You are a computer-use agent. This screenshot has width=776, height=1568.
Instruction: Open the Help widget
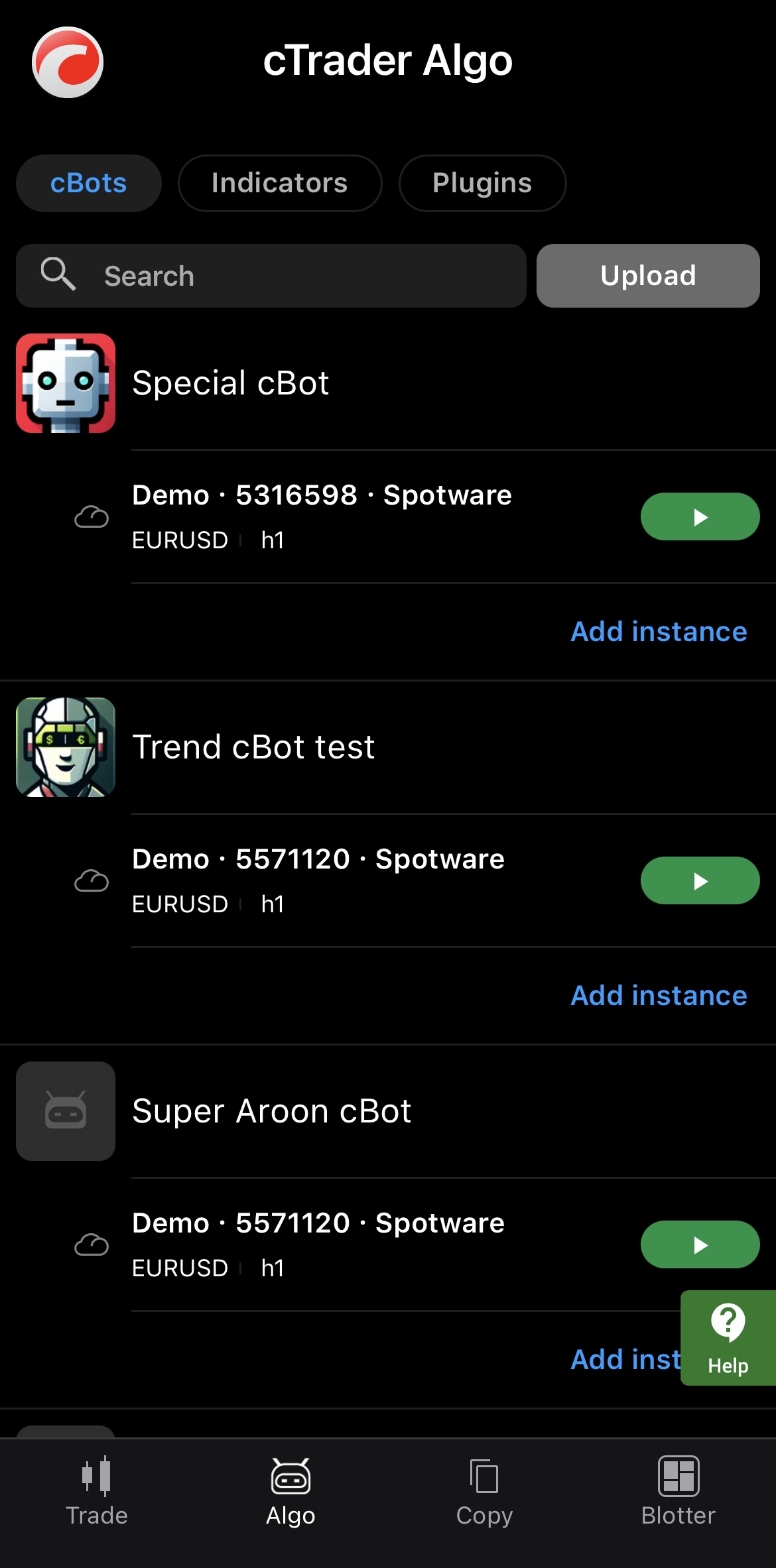tap(728, 1337)
